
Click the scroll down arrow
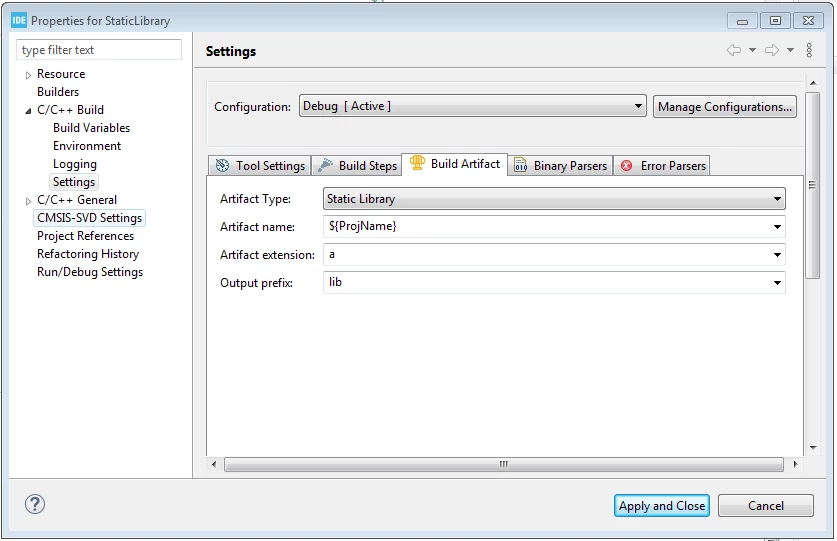point(812,448)
